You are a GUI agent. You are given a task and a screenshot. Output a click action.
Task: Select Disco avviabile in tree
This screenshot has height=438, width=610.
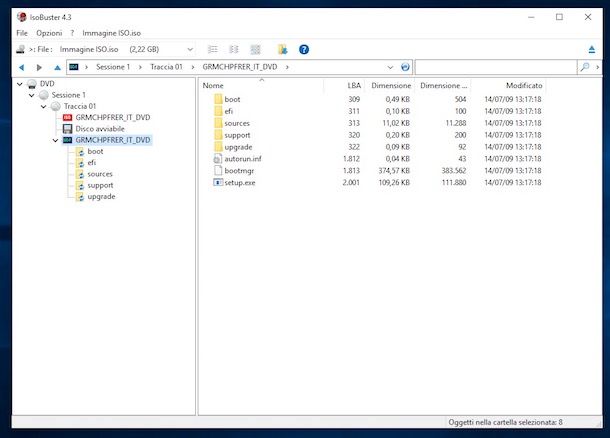(x=100, y=129)
